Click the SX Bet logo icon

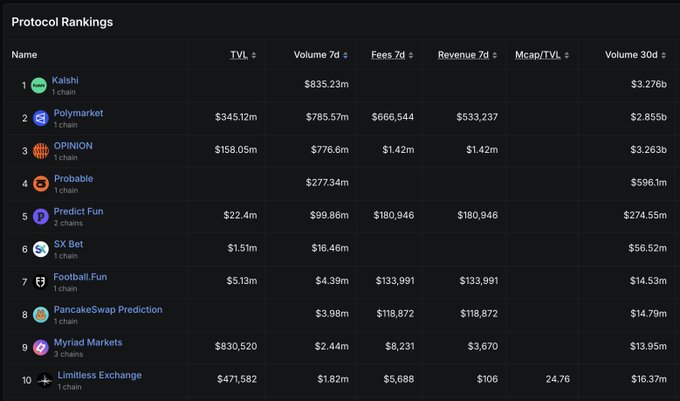40,249
